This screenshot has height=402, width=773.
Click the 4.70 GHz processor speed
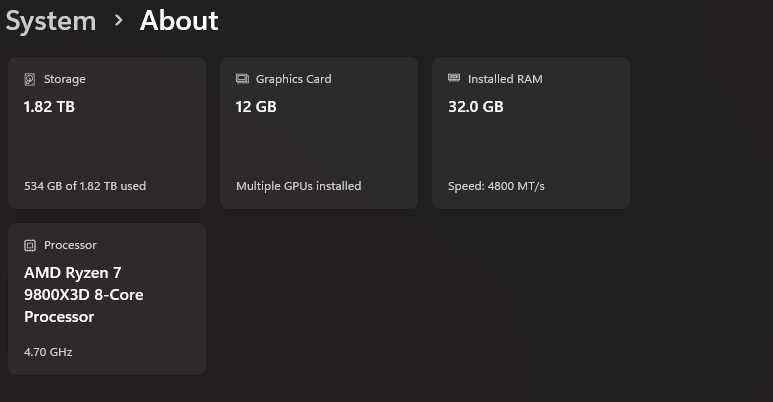pos(48,352)
